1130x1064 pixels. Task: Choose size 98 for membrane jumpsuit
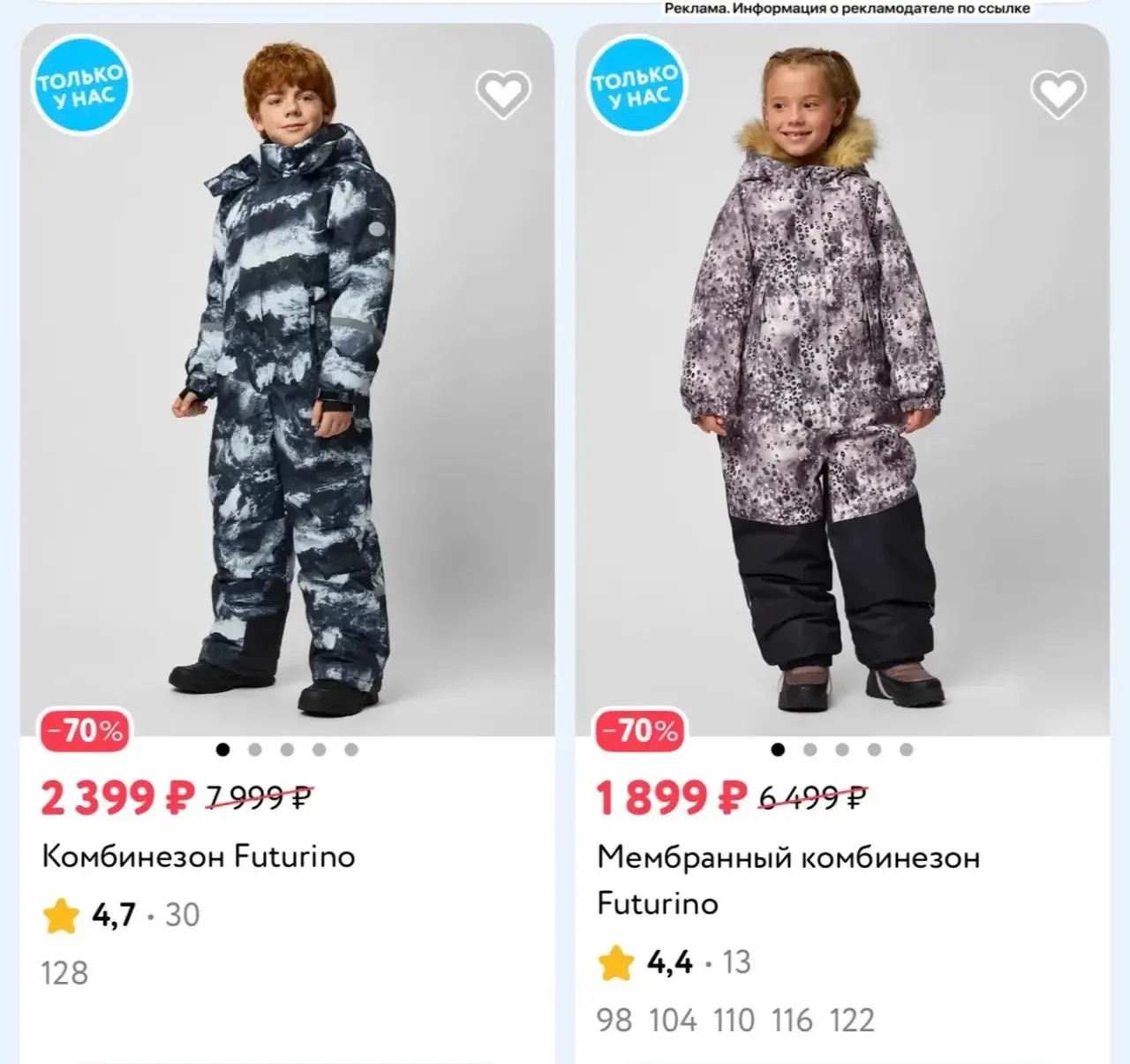pos(614,1021)
